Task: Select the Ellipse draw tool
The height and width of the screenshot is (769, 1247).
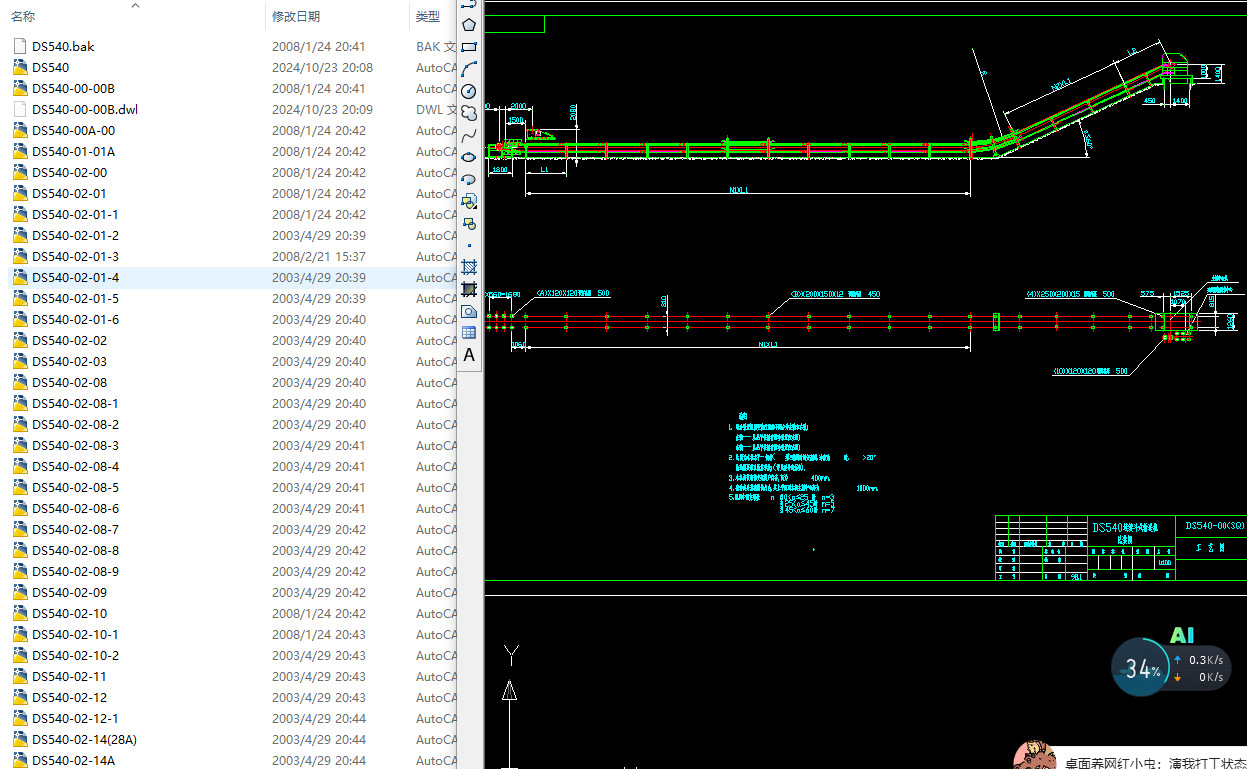Action: [x=468, y=156]
